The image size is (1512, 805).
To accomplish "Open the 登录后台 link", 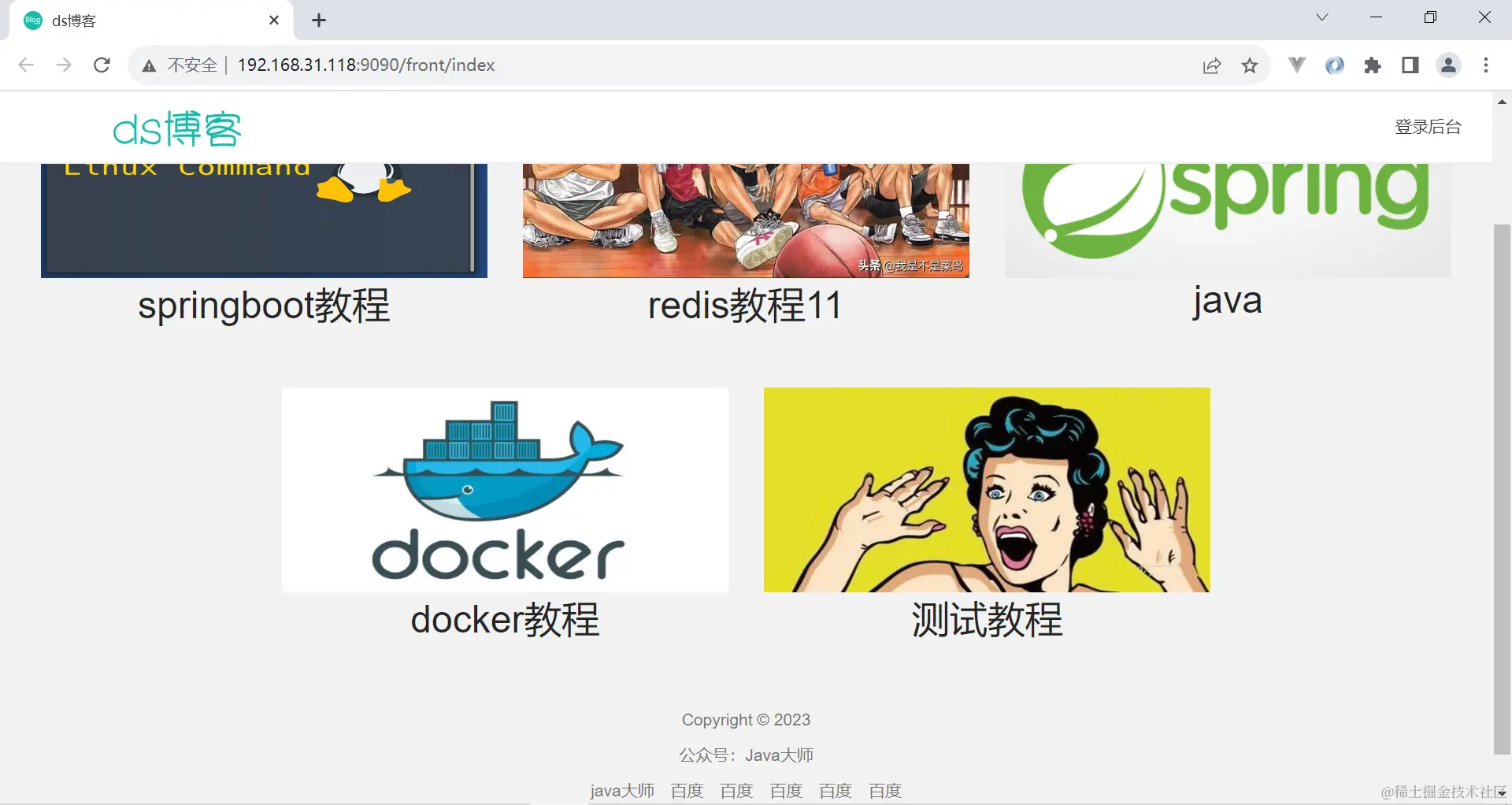I will (x=1428, y=127).
